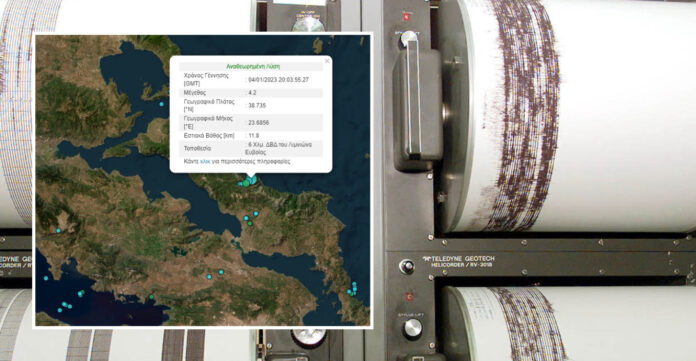Click the green marker south of epicenter inland
696x361 pixels.
click(x=250, y=223)
